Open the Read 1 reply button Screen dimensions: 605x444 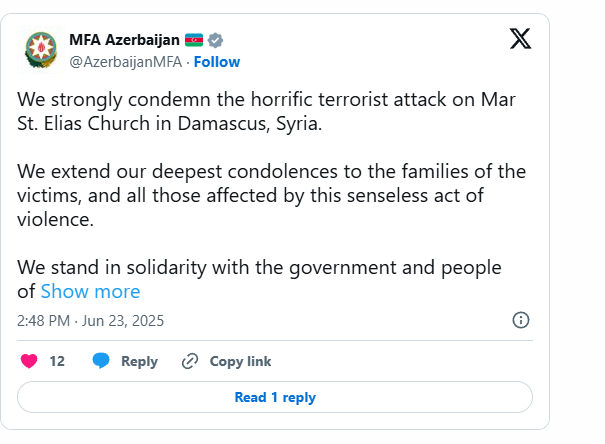tap(275, 397)
